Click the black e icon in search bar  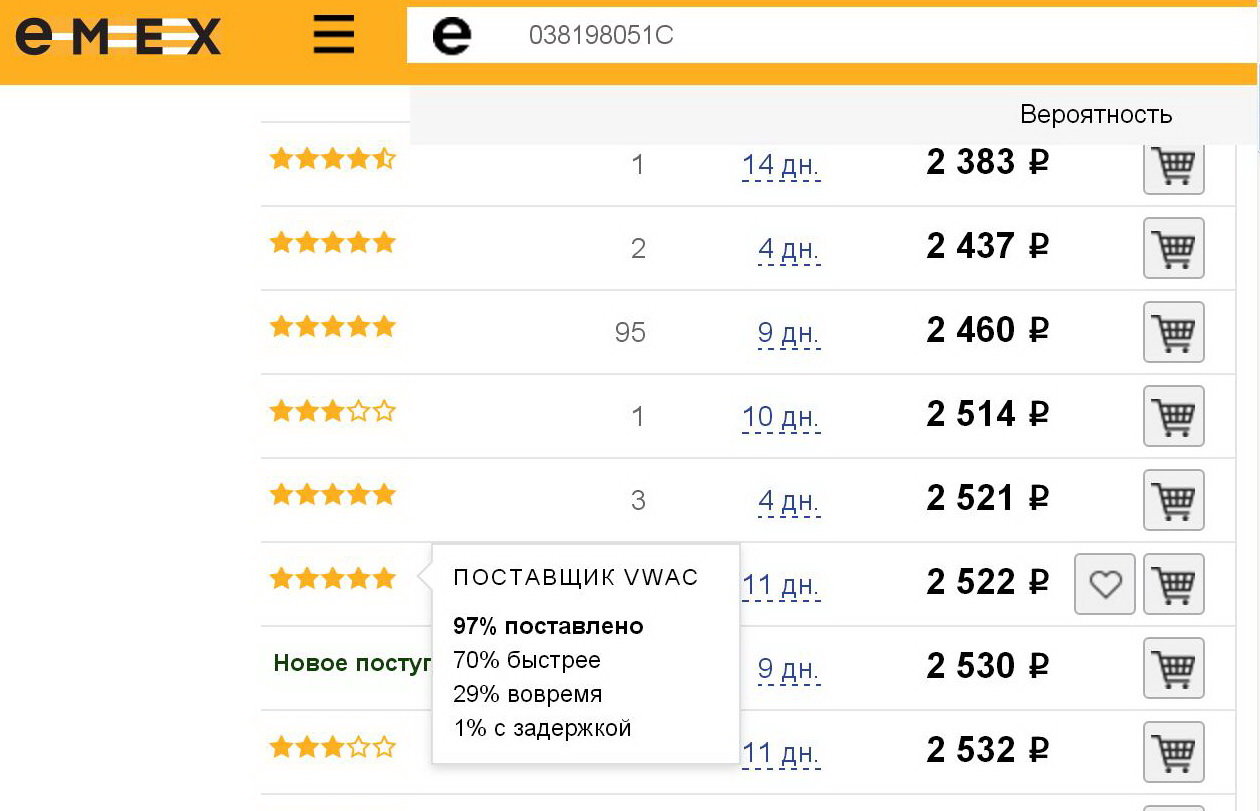click(x=452, y=36)
